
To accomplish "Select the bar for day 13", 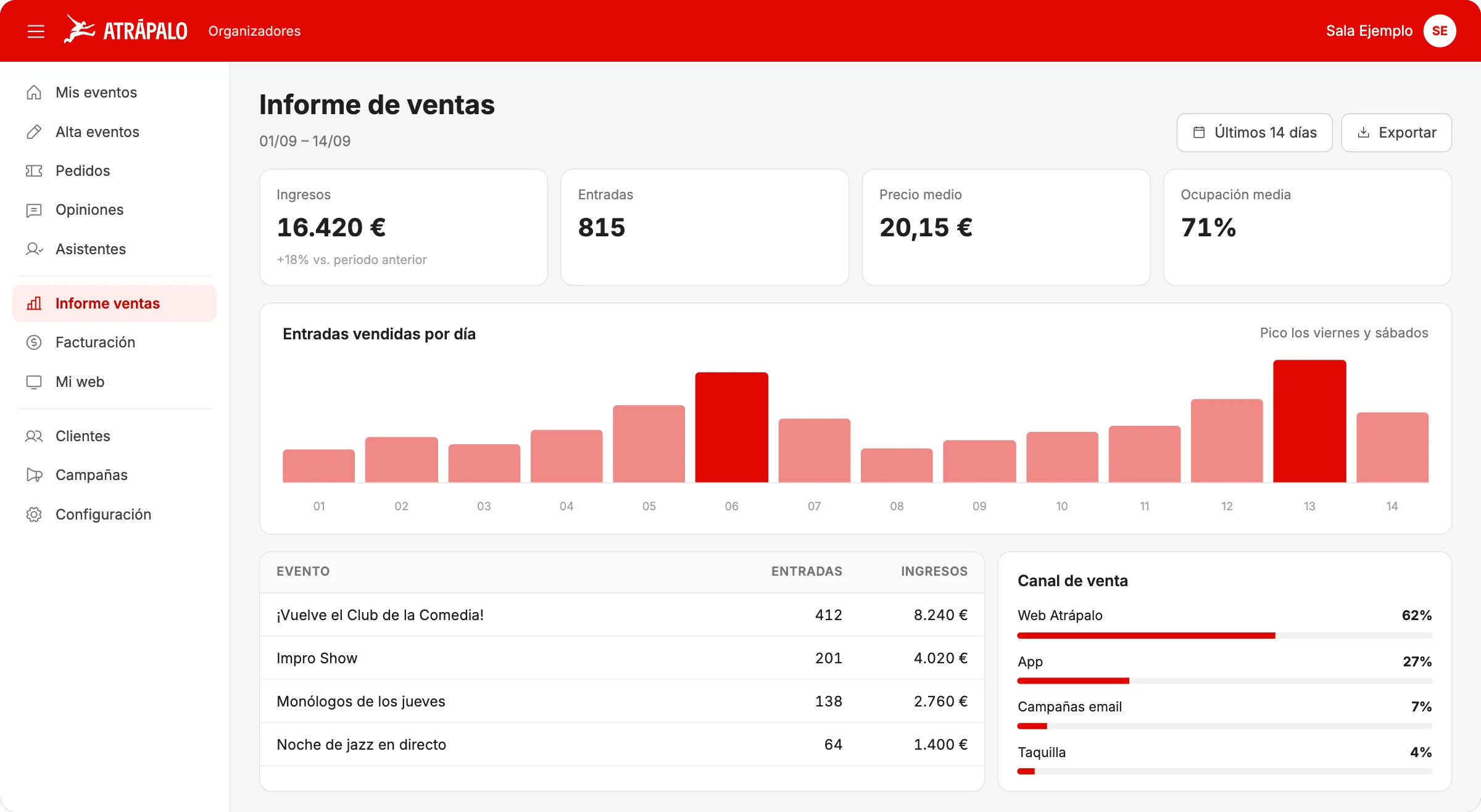I will [1309, 421].
